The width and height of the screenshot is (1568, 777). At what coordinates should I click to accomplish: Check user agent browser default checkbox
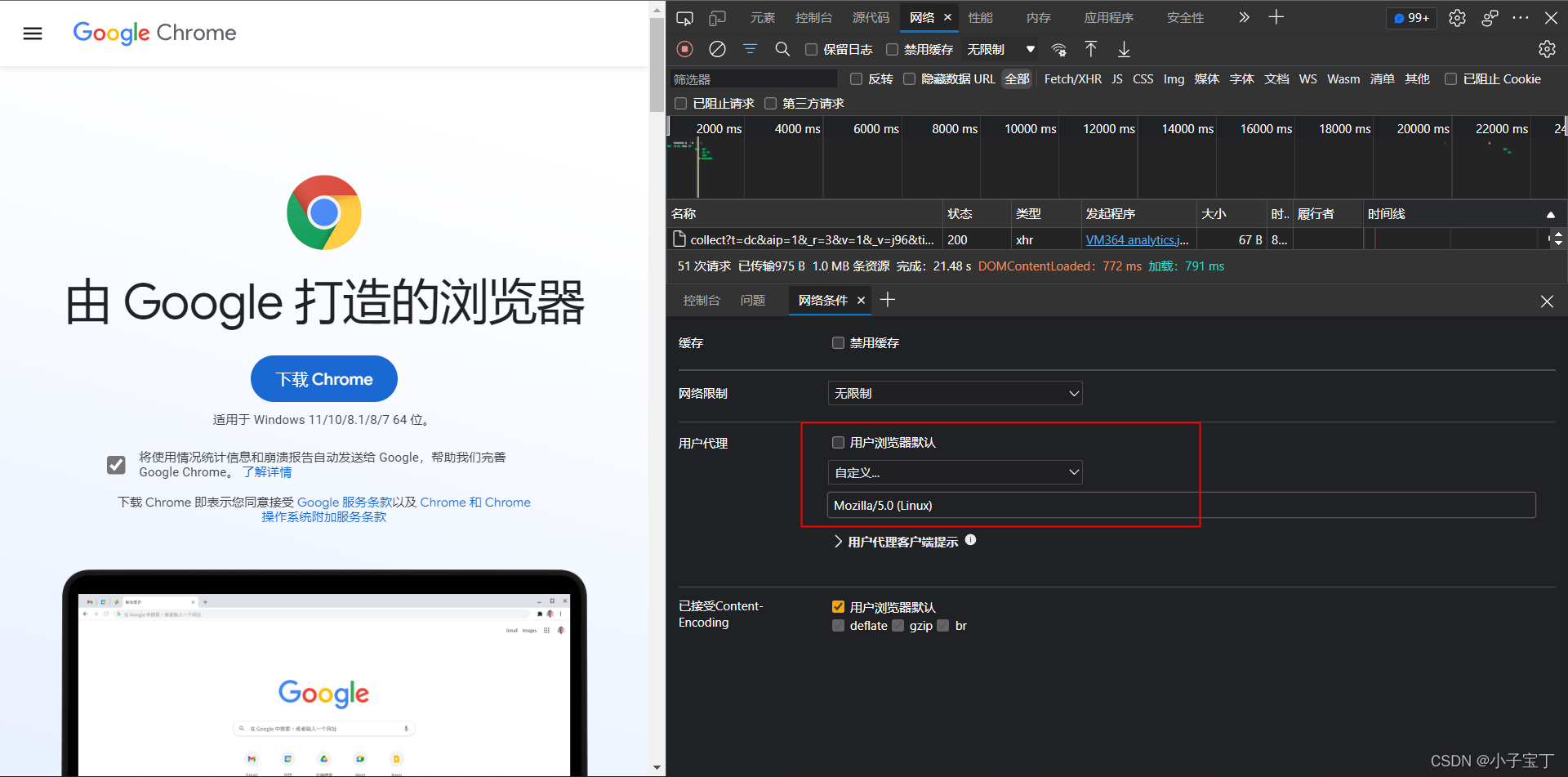tap(838, 442)
